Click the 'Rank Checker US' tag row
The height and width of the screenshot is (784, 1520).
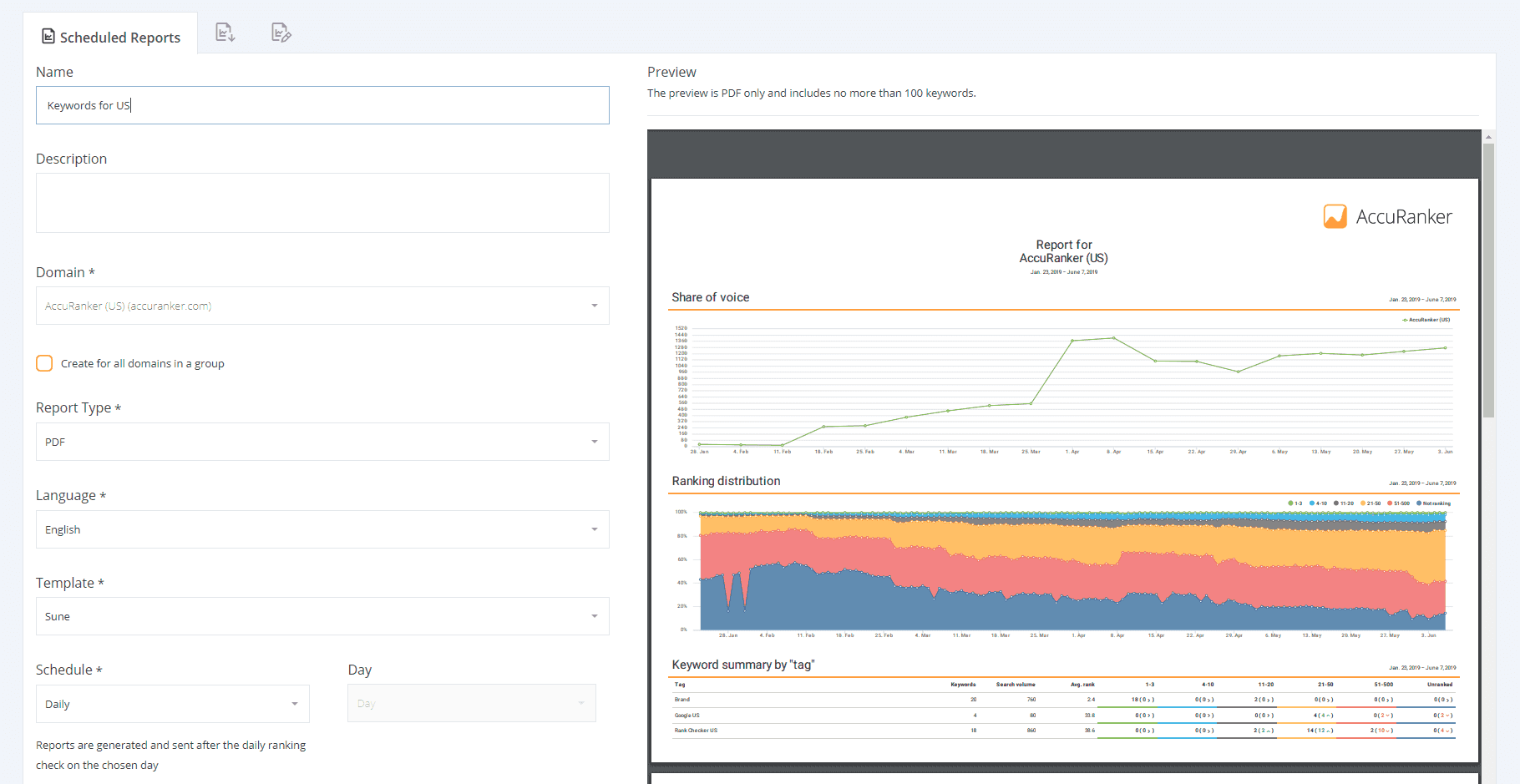tap(1064, 731)
